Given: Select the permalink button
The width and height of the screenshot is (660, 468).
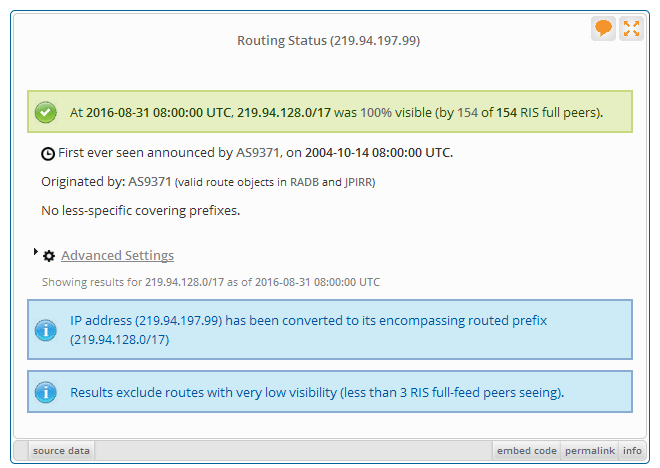Looking at the screenshot, I should [589, 451].
